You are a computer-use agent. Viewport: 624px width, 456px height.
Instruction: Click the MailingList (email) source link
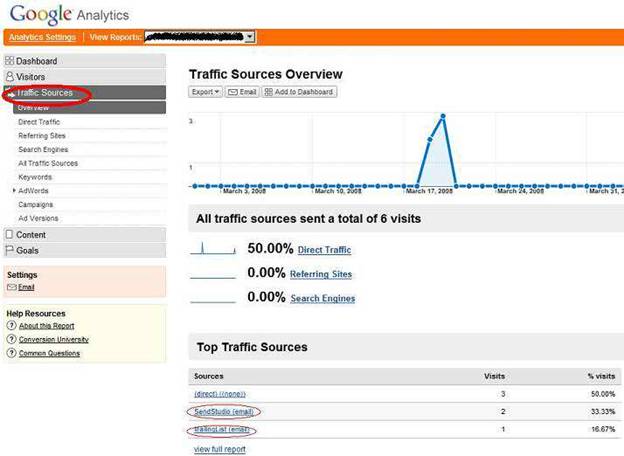(221, 429)
